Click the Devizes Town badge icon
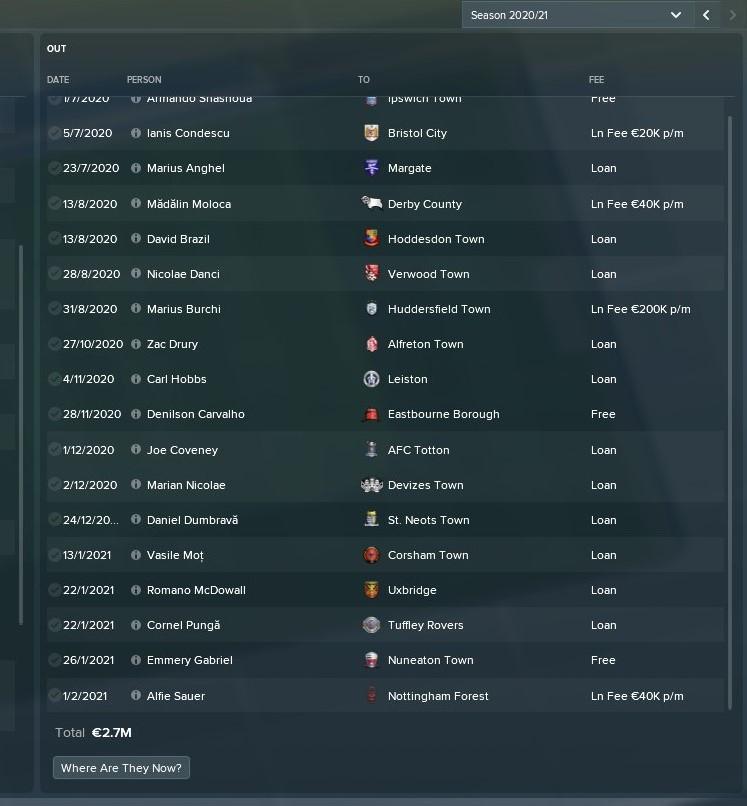 [x=371, y=485]
